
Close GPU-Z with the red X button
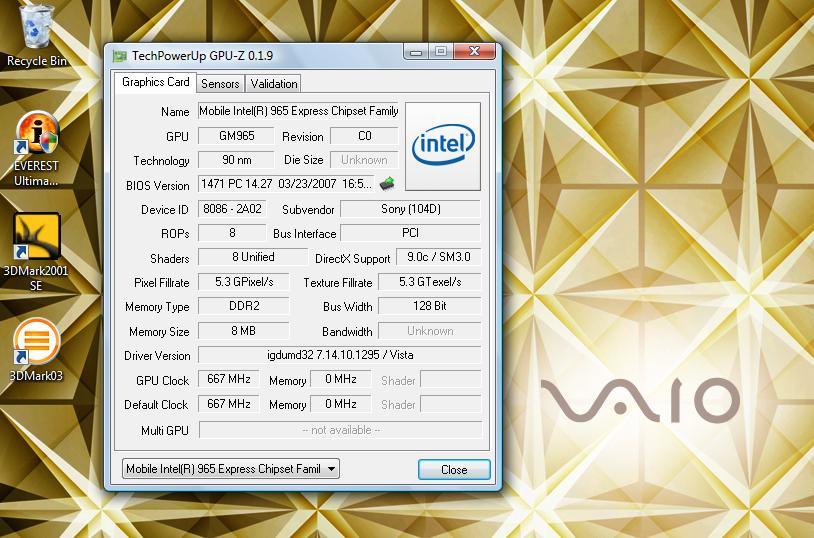474,51
